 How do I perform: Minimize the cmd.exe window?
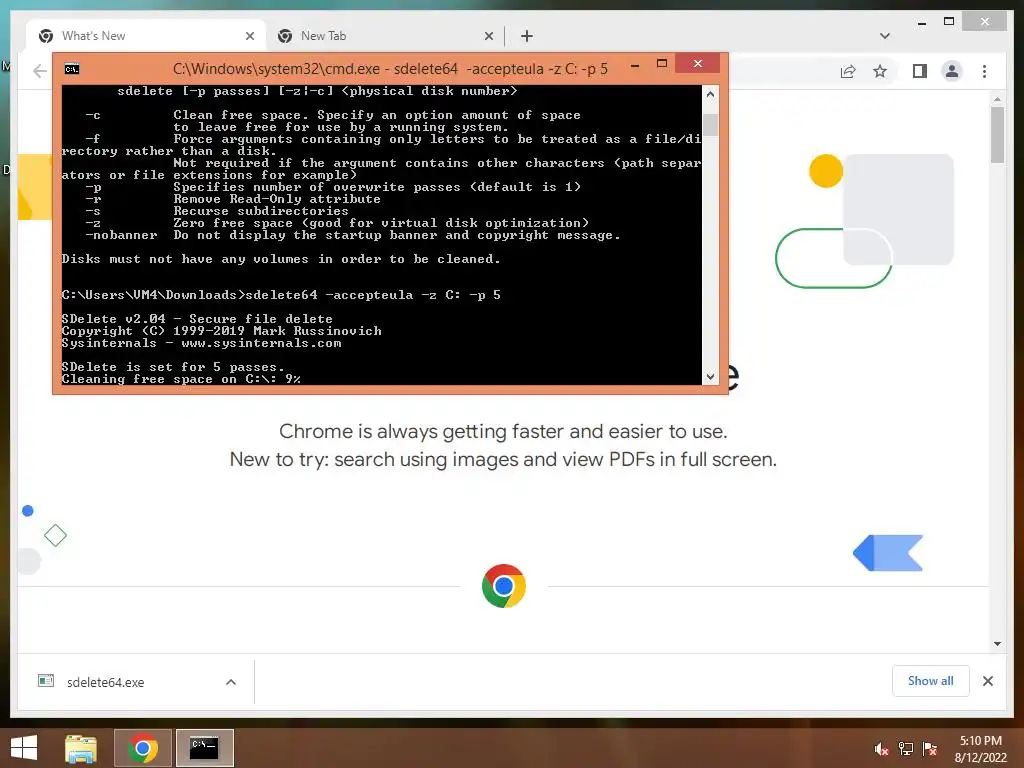pos(634,65)
